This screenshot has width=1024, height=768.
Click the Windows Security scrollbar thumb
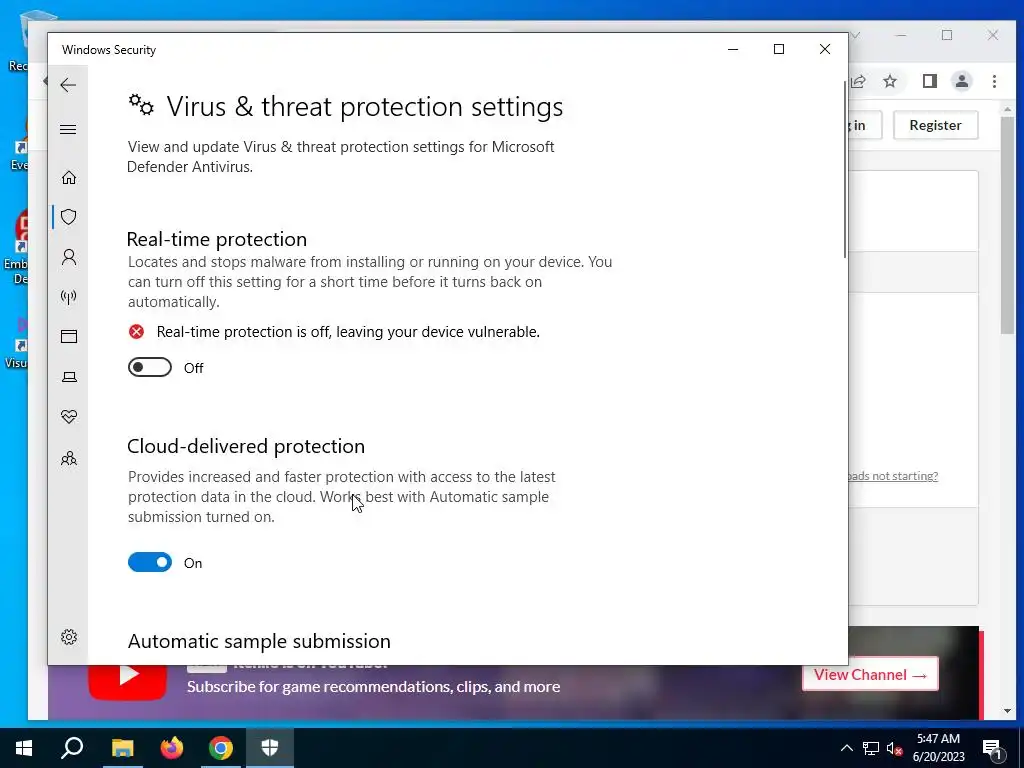(844, 168)
